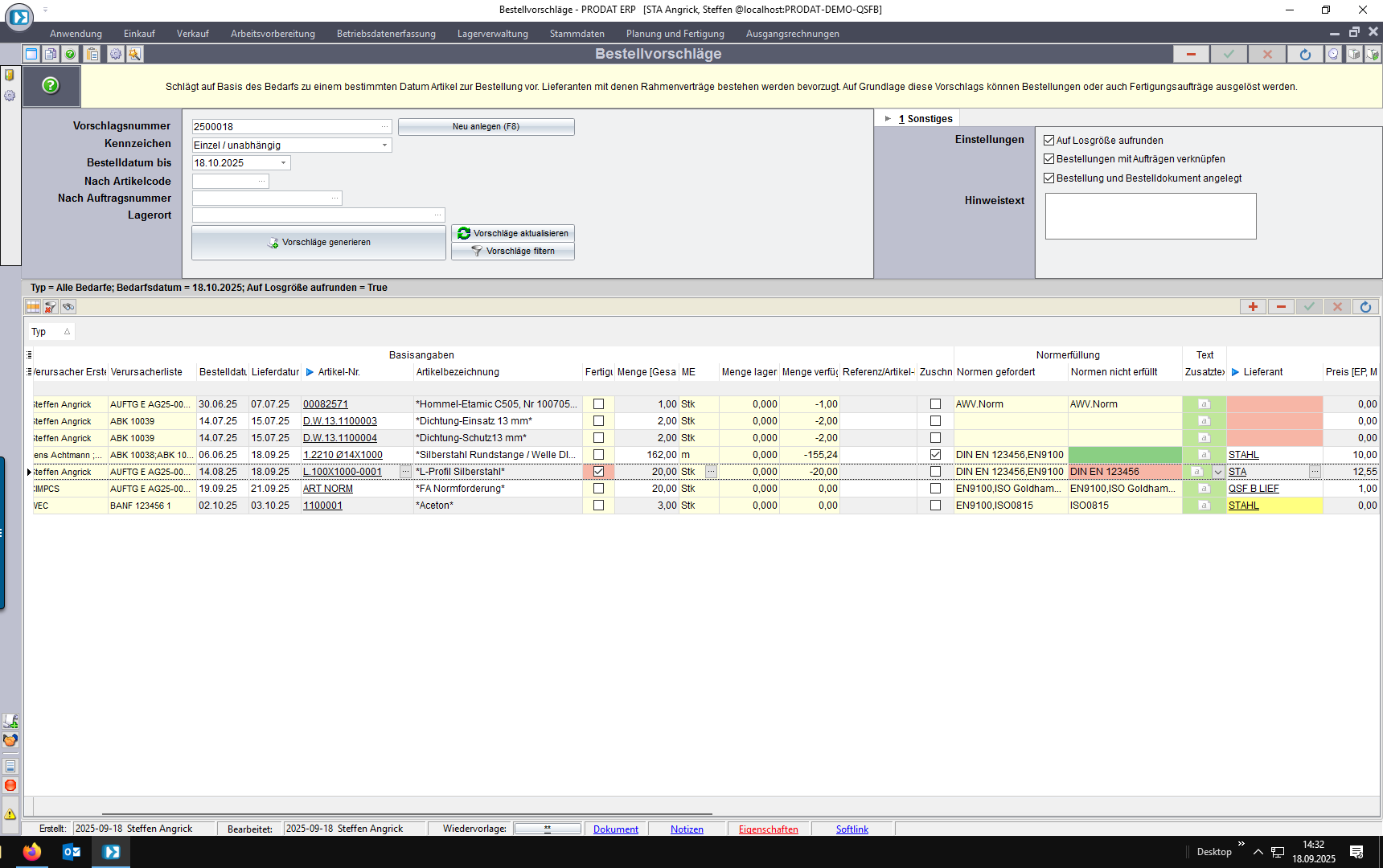The image size is (1383, 868).
Task: Click the Hinweistext text box
Action: tap(1150, 216)
